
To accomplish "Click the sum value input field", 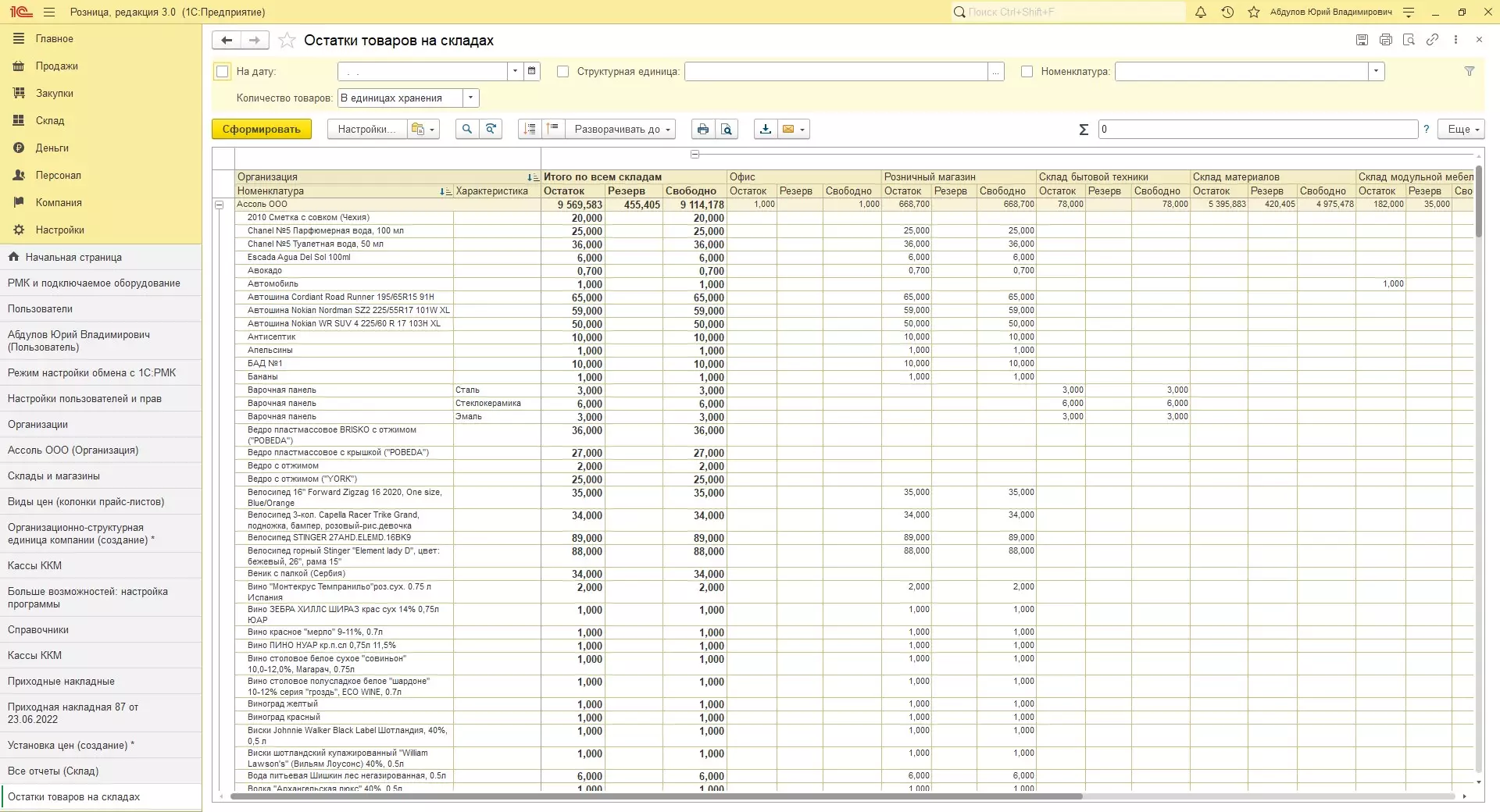I will point(1257,130).
